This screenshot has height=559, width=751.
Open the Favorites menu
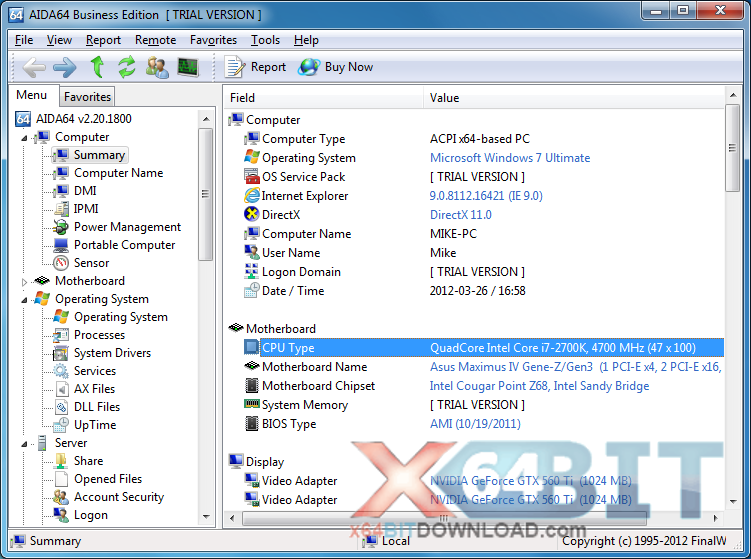[x=214, y=40]
